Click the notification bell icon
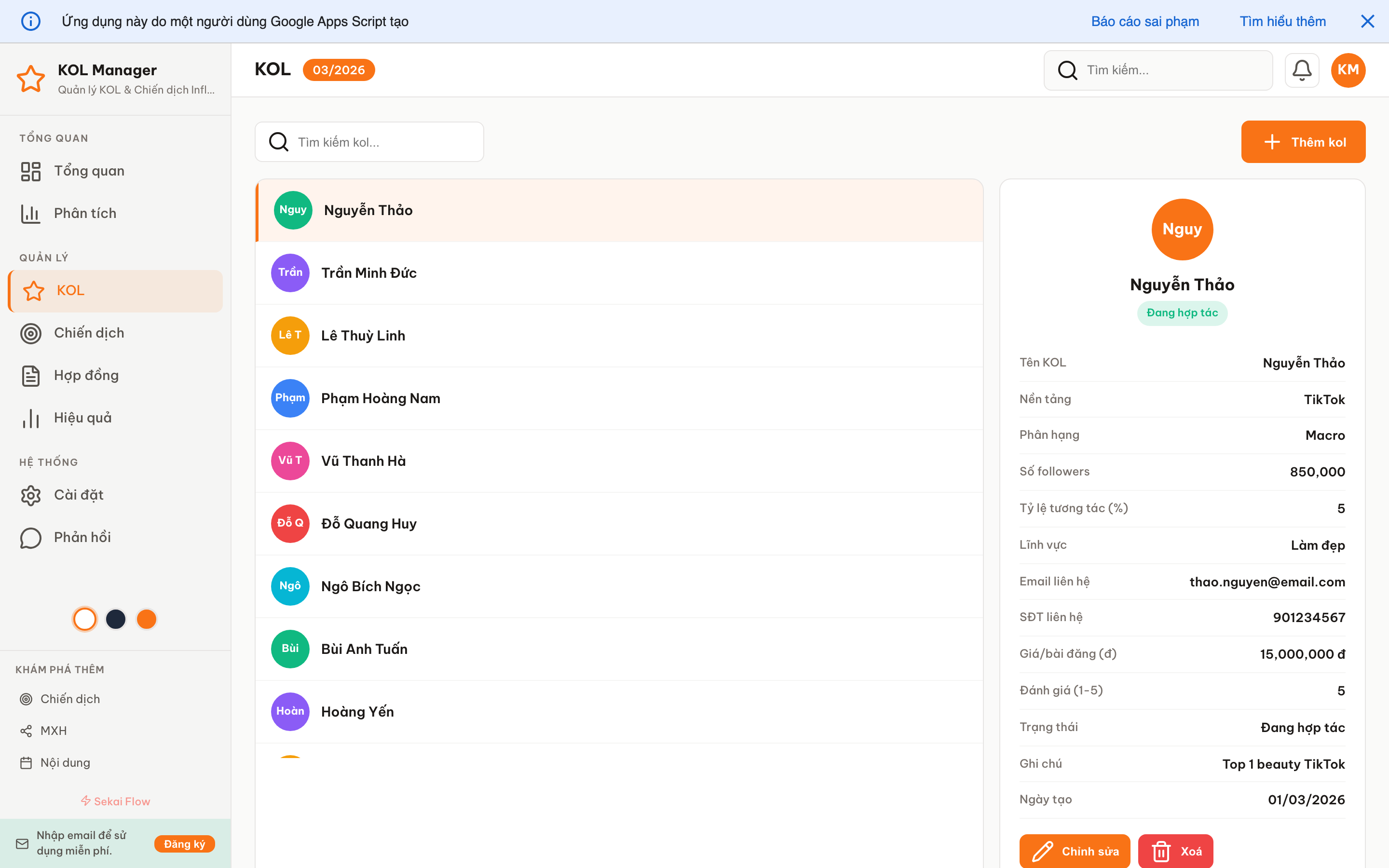The image size is (1389, 868). tap(1302, 69)
